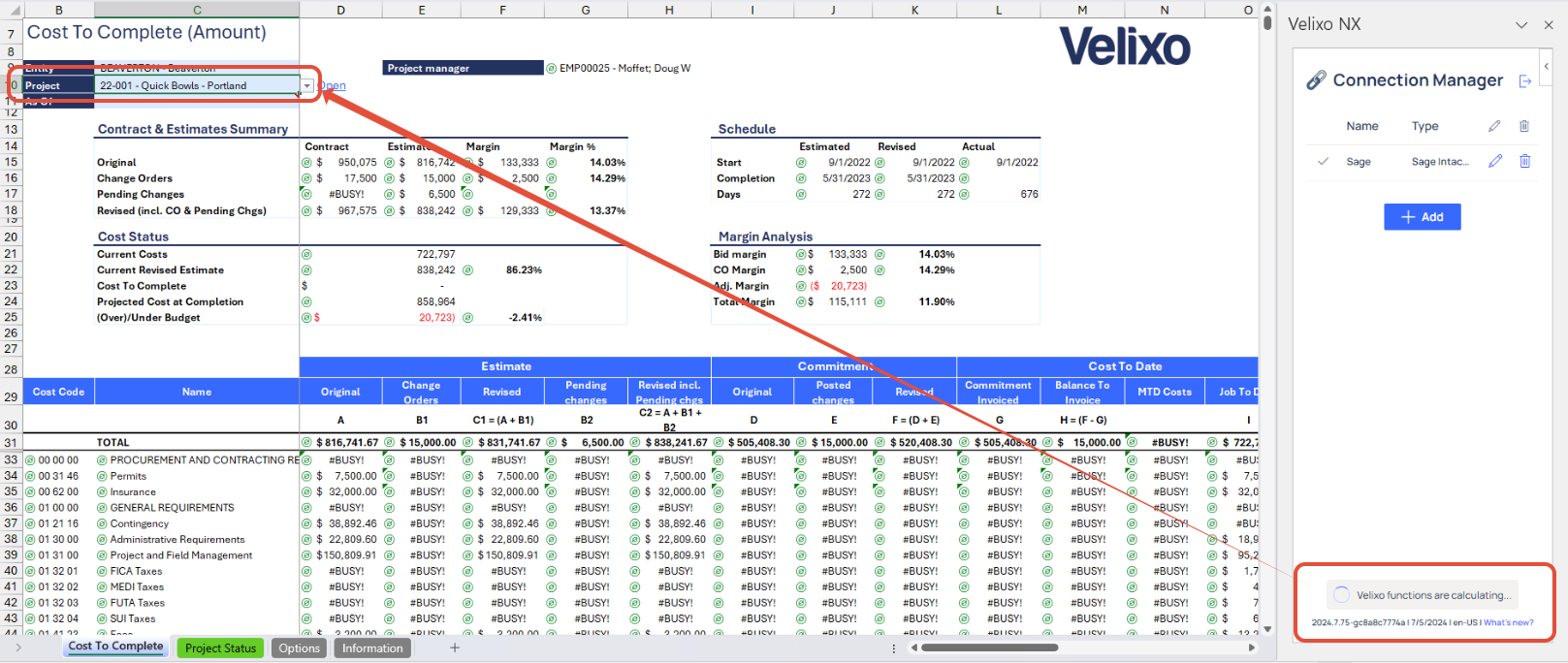Click the Velixo function icon beside EMP00025
Image resolution: width=1568 pixels, height=663 pixels.
[x=551, y=68]
